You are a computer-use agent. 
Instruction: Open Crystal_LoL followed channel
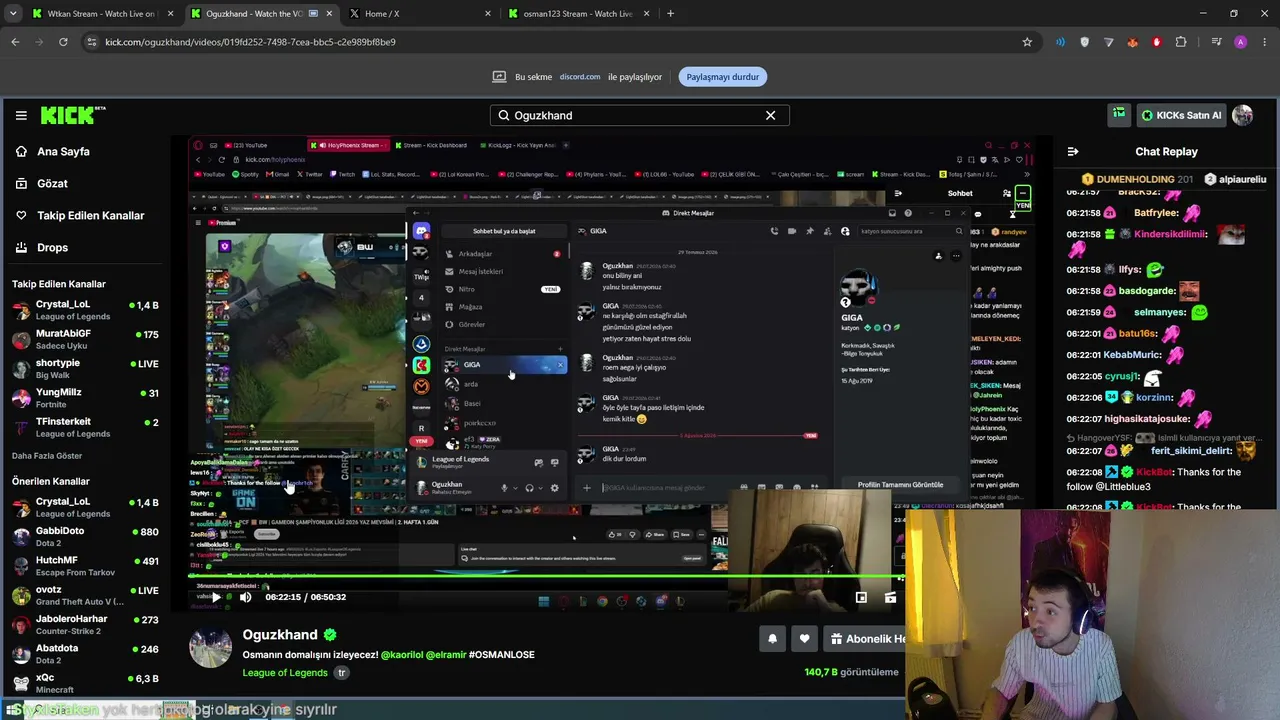click(x=85, y=310)
